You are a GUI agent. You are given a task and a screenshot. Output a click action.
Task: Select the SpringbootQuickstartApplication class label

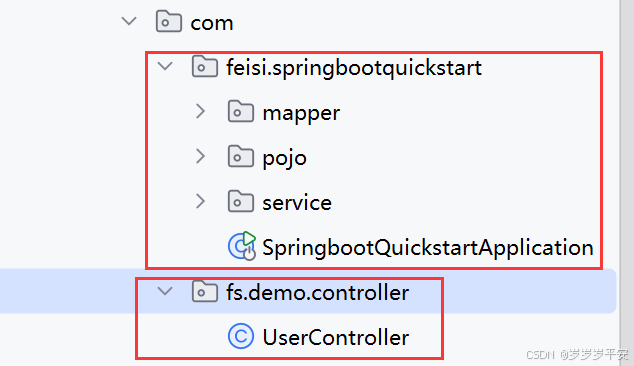coord(428,248)
